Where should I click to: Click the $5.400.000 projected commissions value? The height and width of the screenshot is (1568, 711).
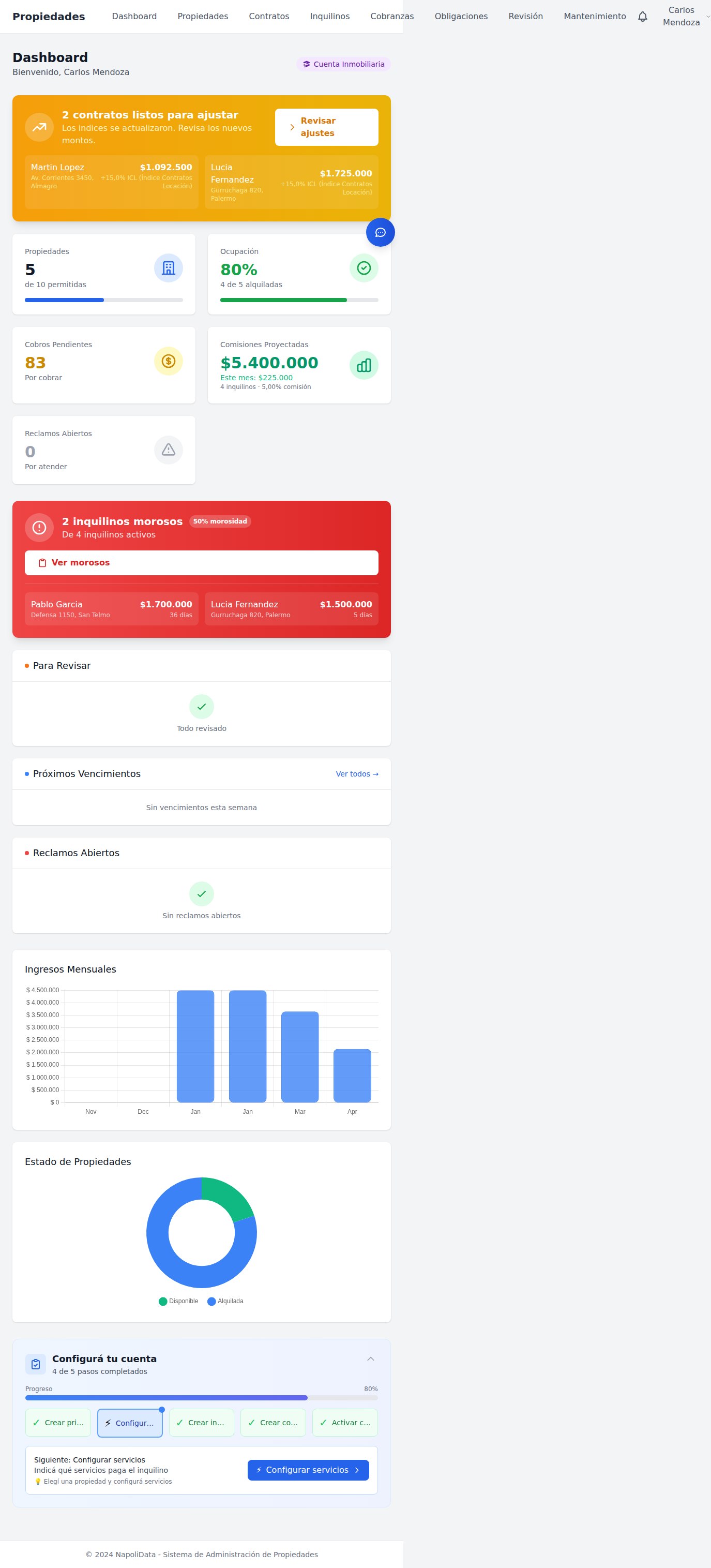pos(269,363)
